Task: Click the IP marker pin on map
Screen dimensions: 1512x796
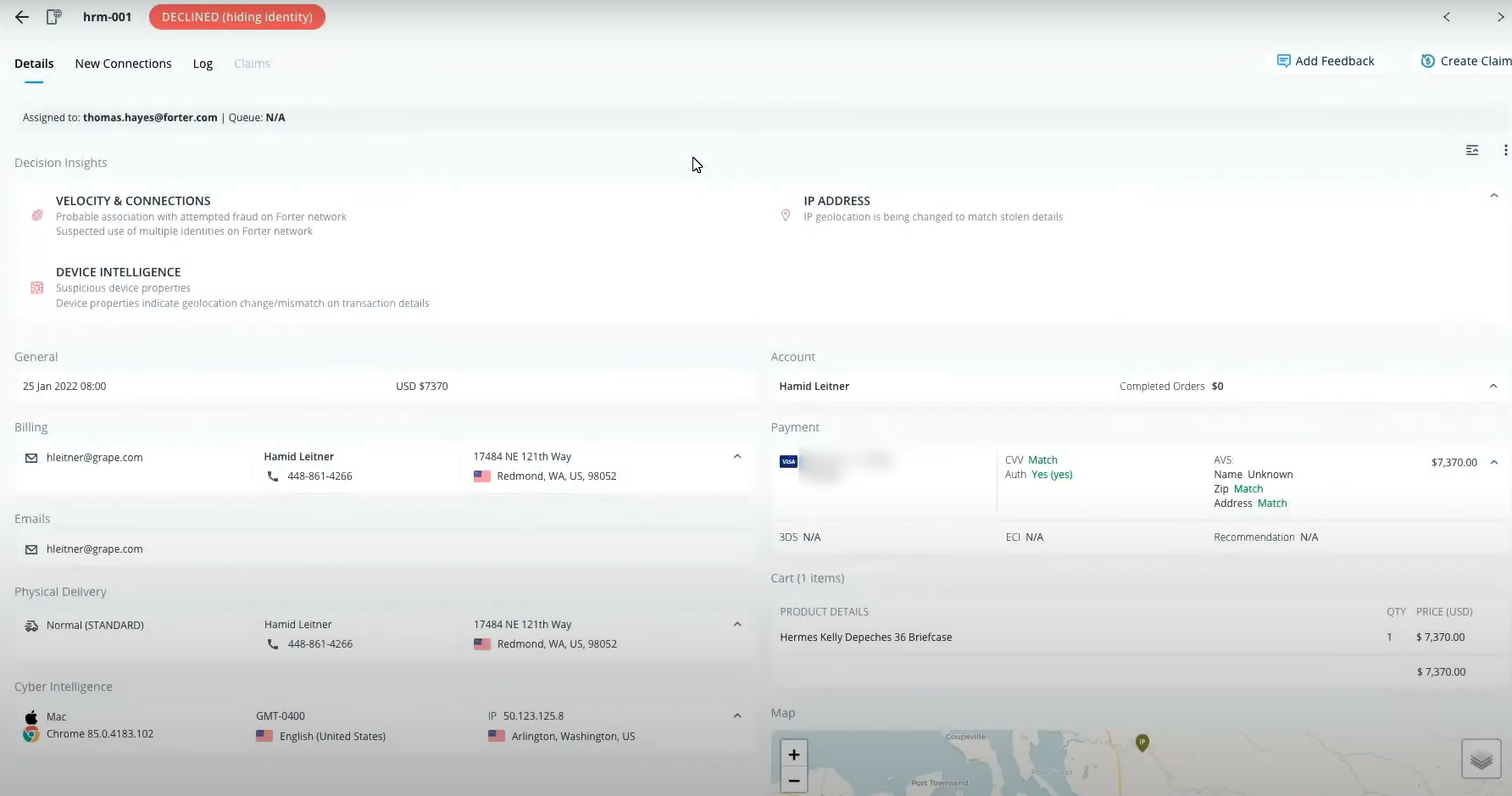Action: point(1142,743)
